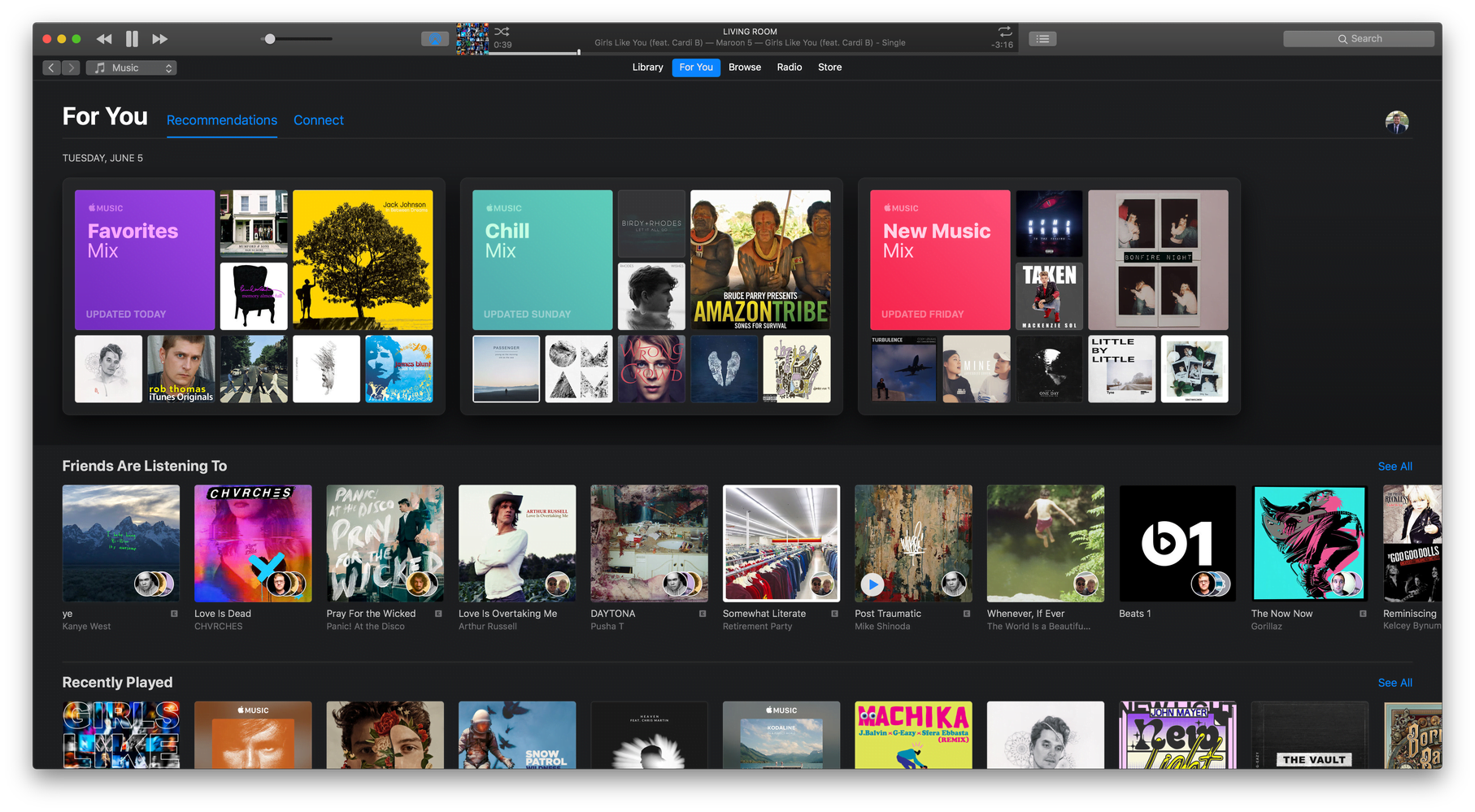This screenshot has width=1475, height=812.
Task: Switch to the Connect view
Action: pos(318,119)
